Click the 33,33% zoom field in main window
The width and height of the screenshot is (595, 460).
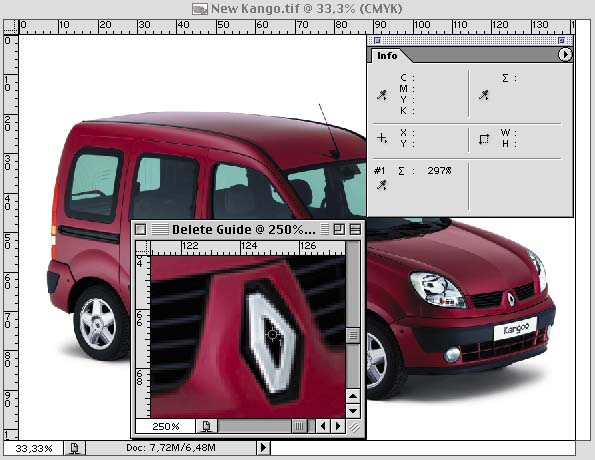pos(33,448)
